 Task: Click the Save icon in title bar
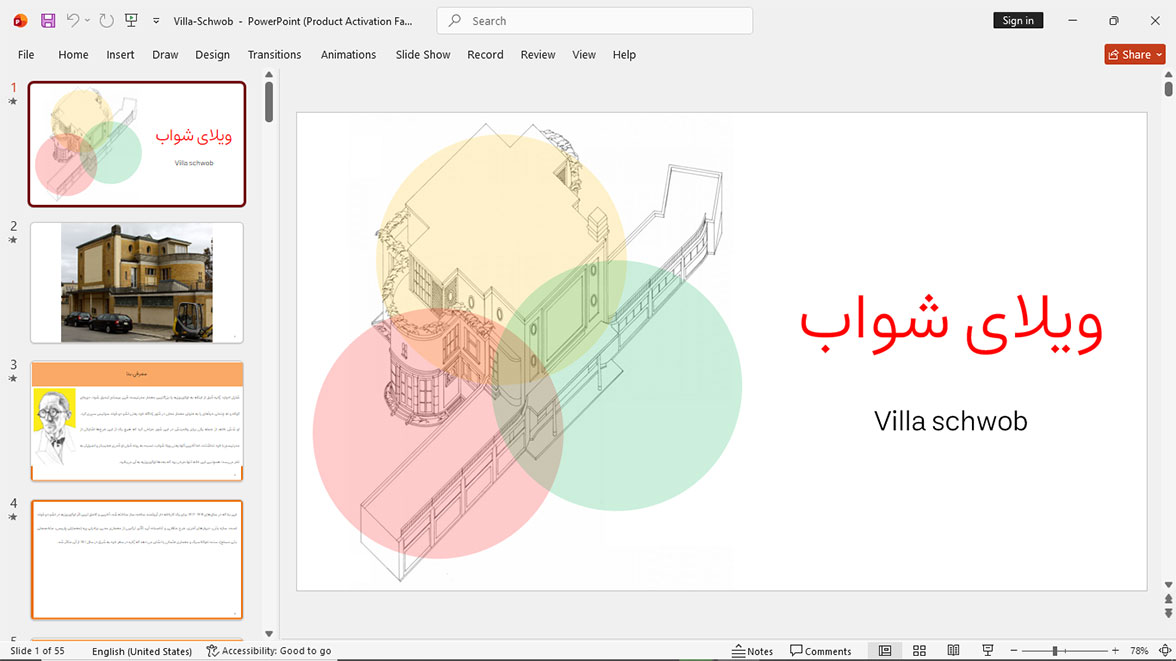(48, 21)
